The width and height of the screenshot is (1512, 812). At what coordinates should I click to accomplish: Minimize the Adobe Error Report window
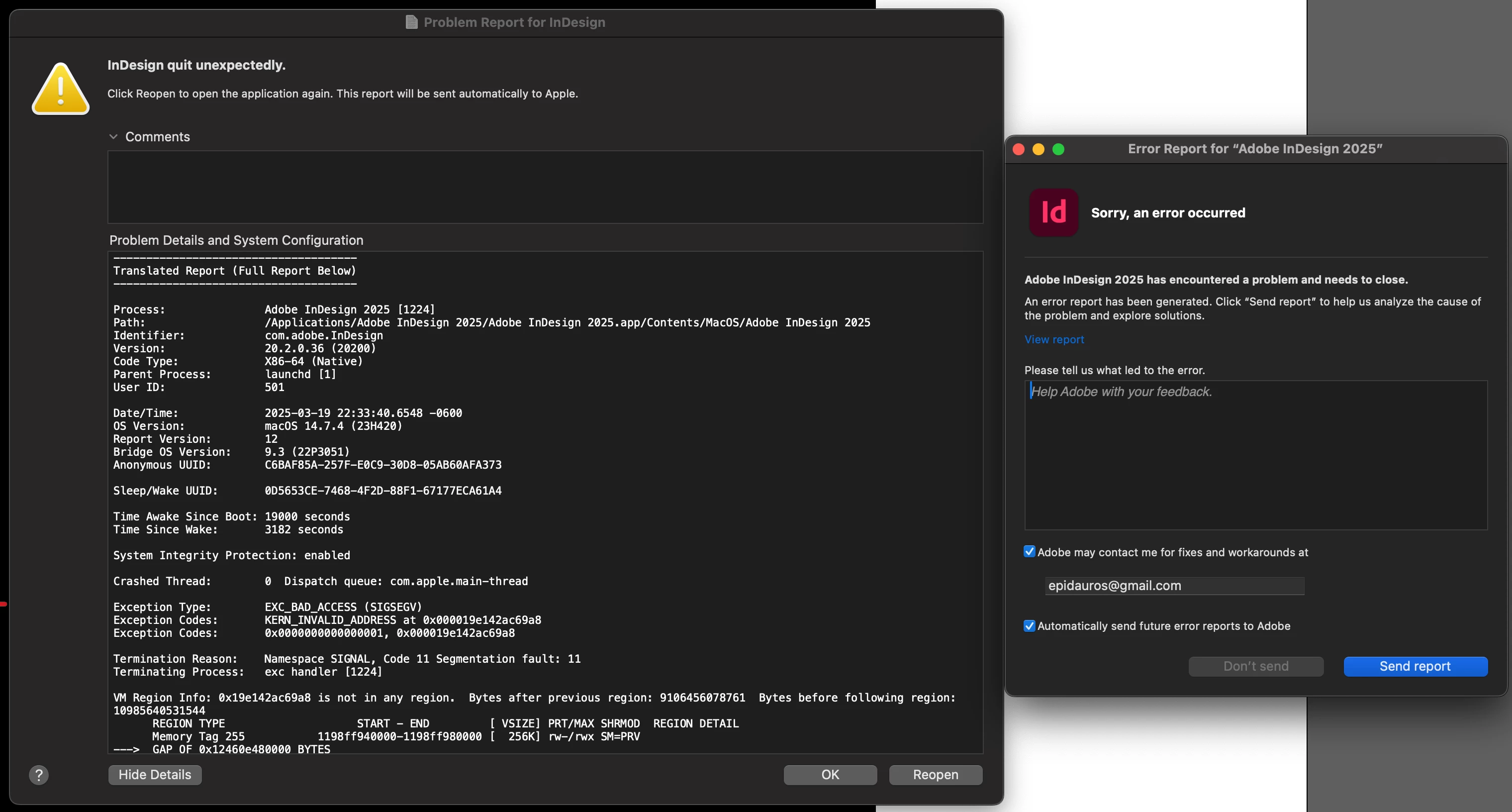pyautogui.click(x=1039, y=149)
